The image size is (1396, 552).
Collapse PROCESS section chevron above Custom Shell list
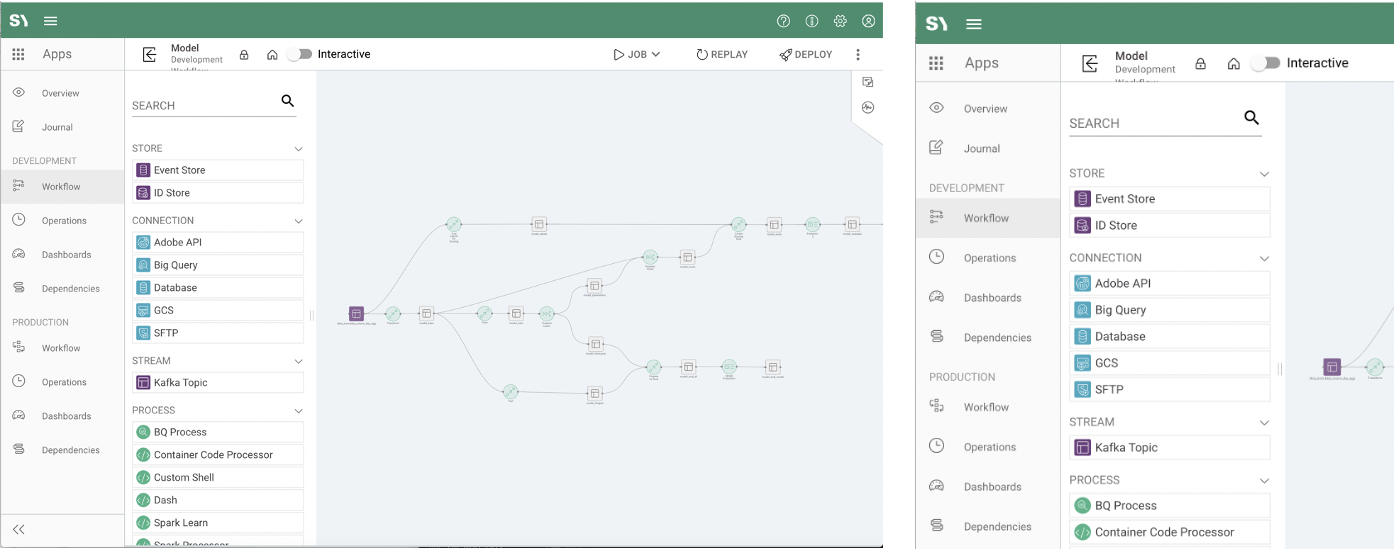coord(298,411)
